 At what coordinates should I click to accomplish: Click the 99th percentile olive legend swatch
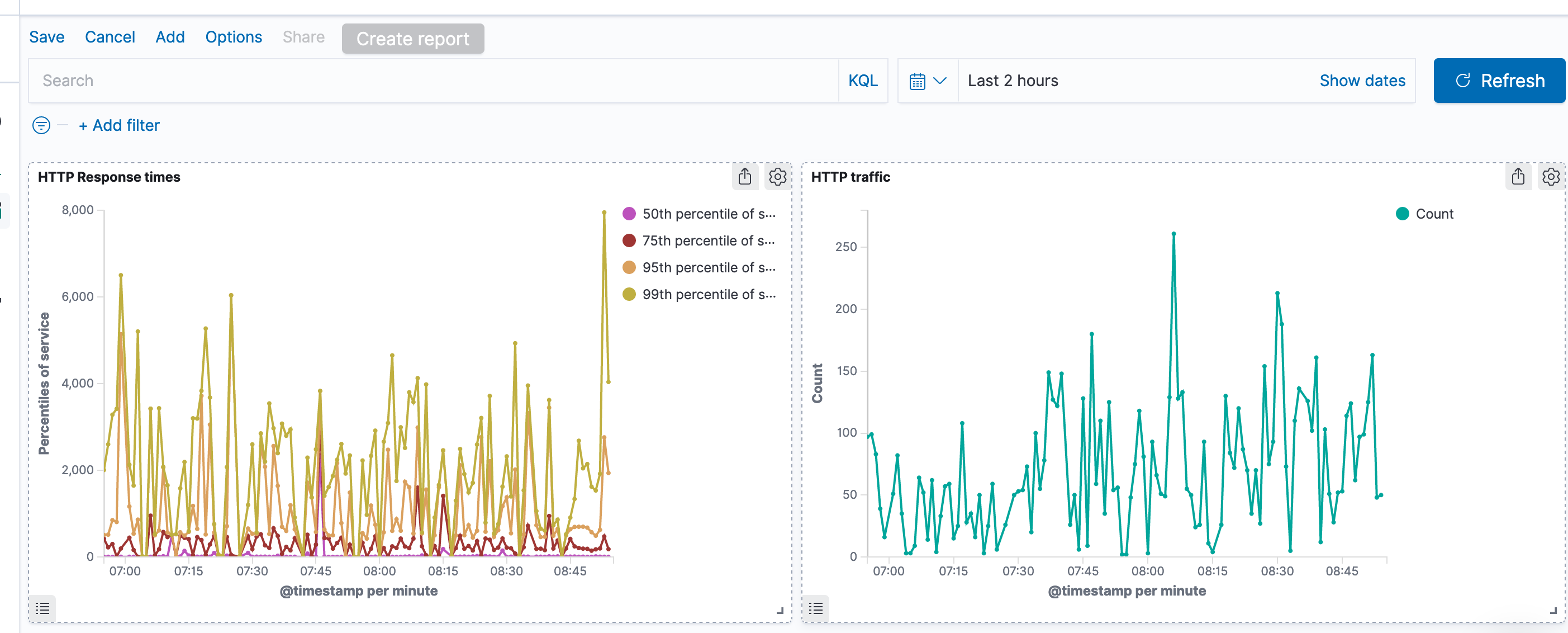(629, 294)
